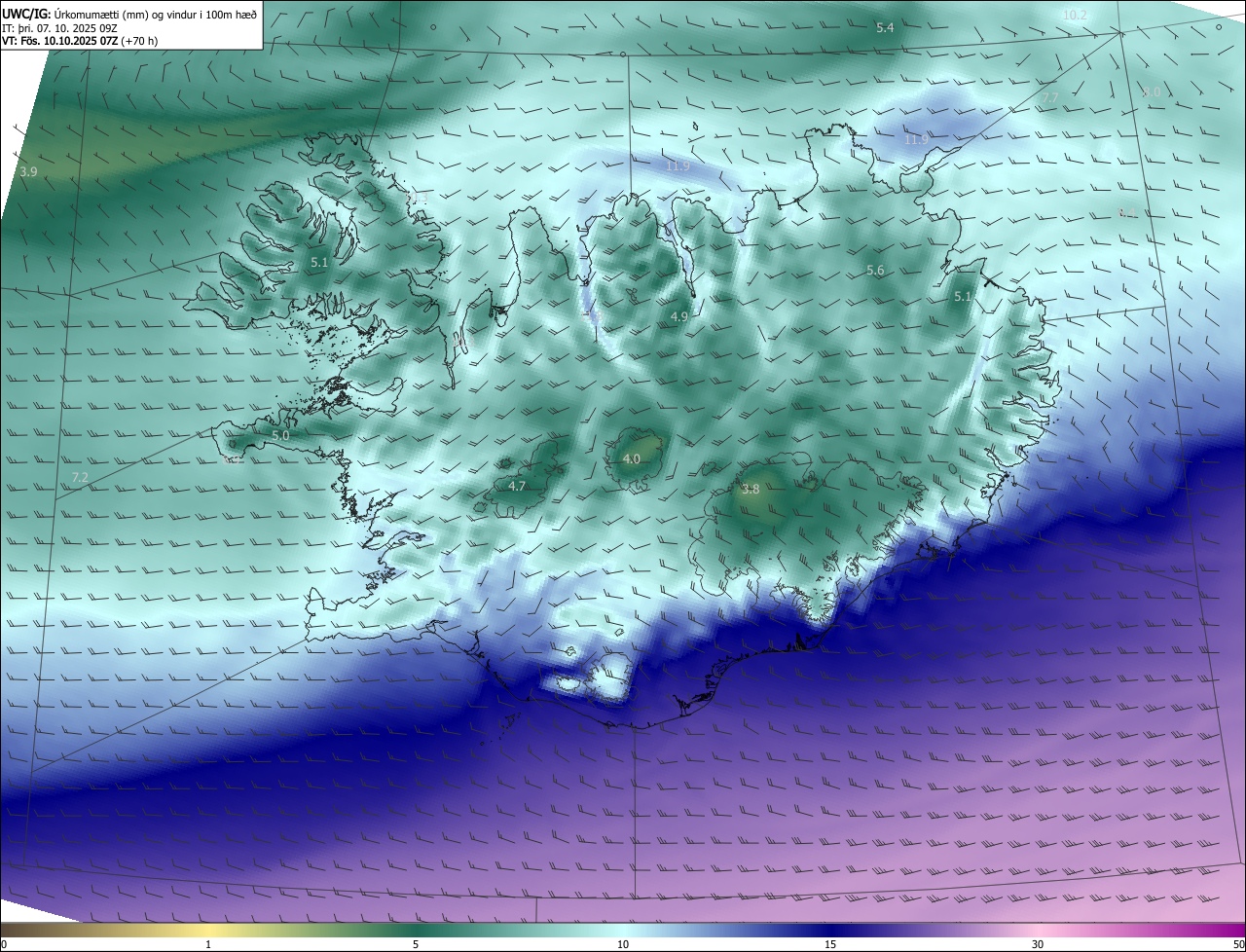Click the 0 tick on the color scale
Viewport: 1246px width, 952px height.
4,944
